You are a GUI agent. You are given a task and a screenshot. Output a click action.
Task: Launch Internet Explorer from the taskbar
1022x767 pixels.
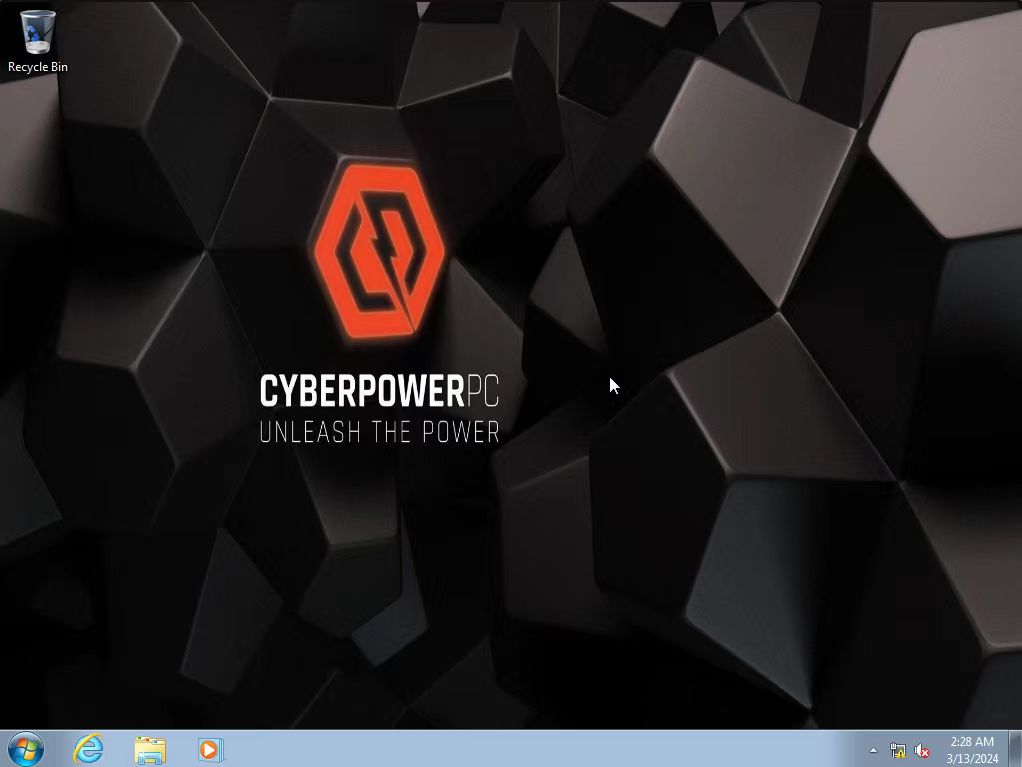click(88, 749)
